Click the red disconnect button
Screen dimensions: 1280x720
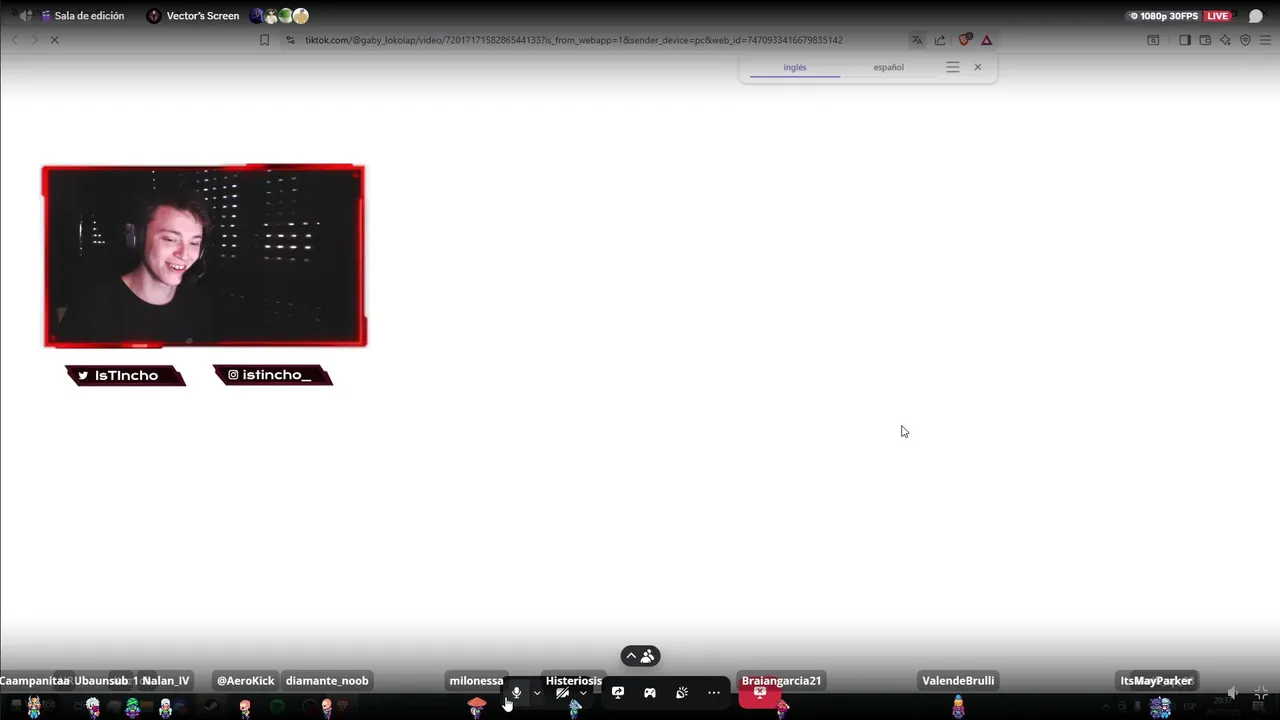pyautogui.click(x=760, y=692)
